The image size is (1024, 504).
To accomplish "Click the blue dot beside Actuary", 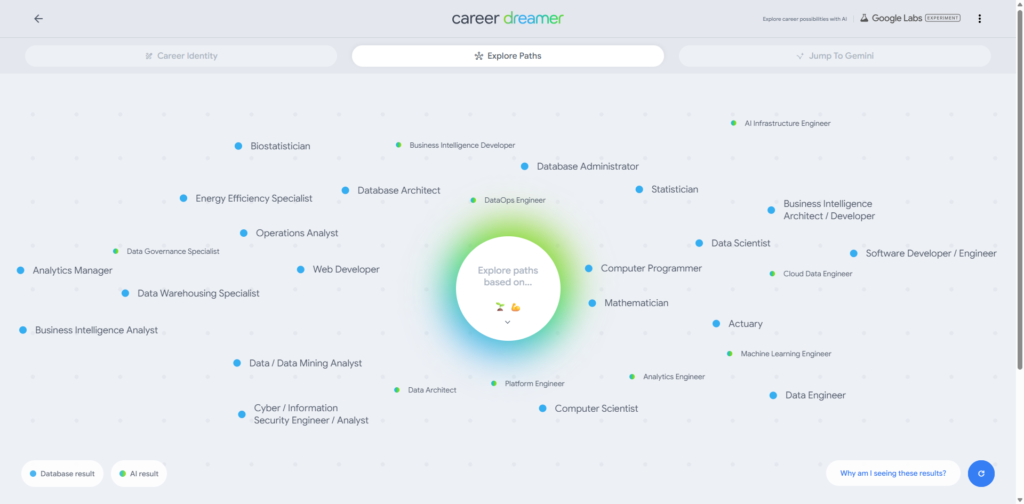I will coord(716,324).
